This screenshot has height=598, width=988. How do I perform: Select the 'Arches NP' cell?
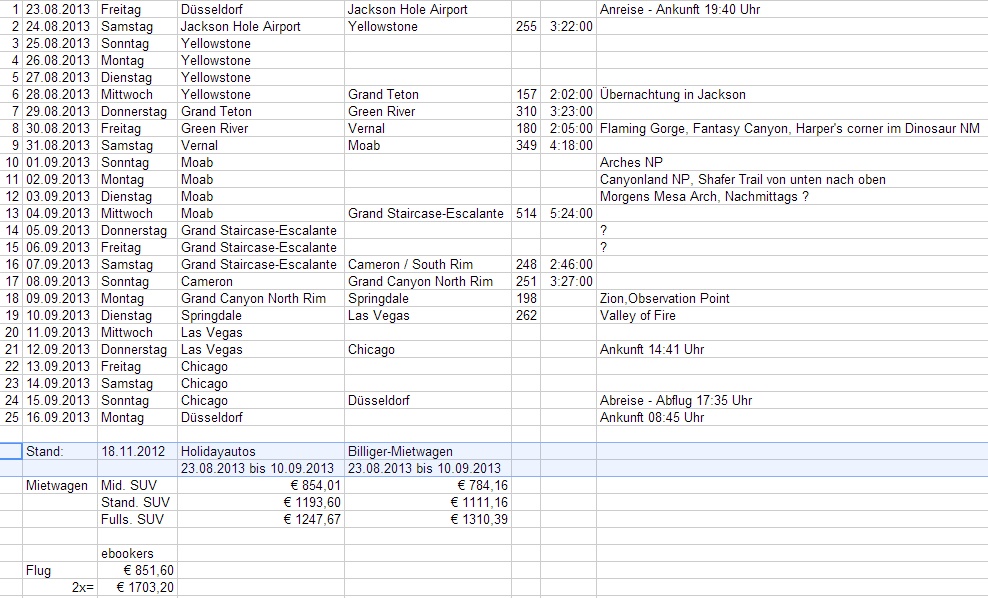pyautogui.click(x=631, y=162)
